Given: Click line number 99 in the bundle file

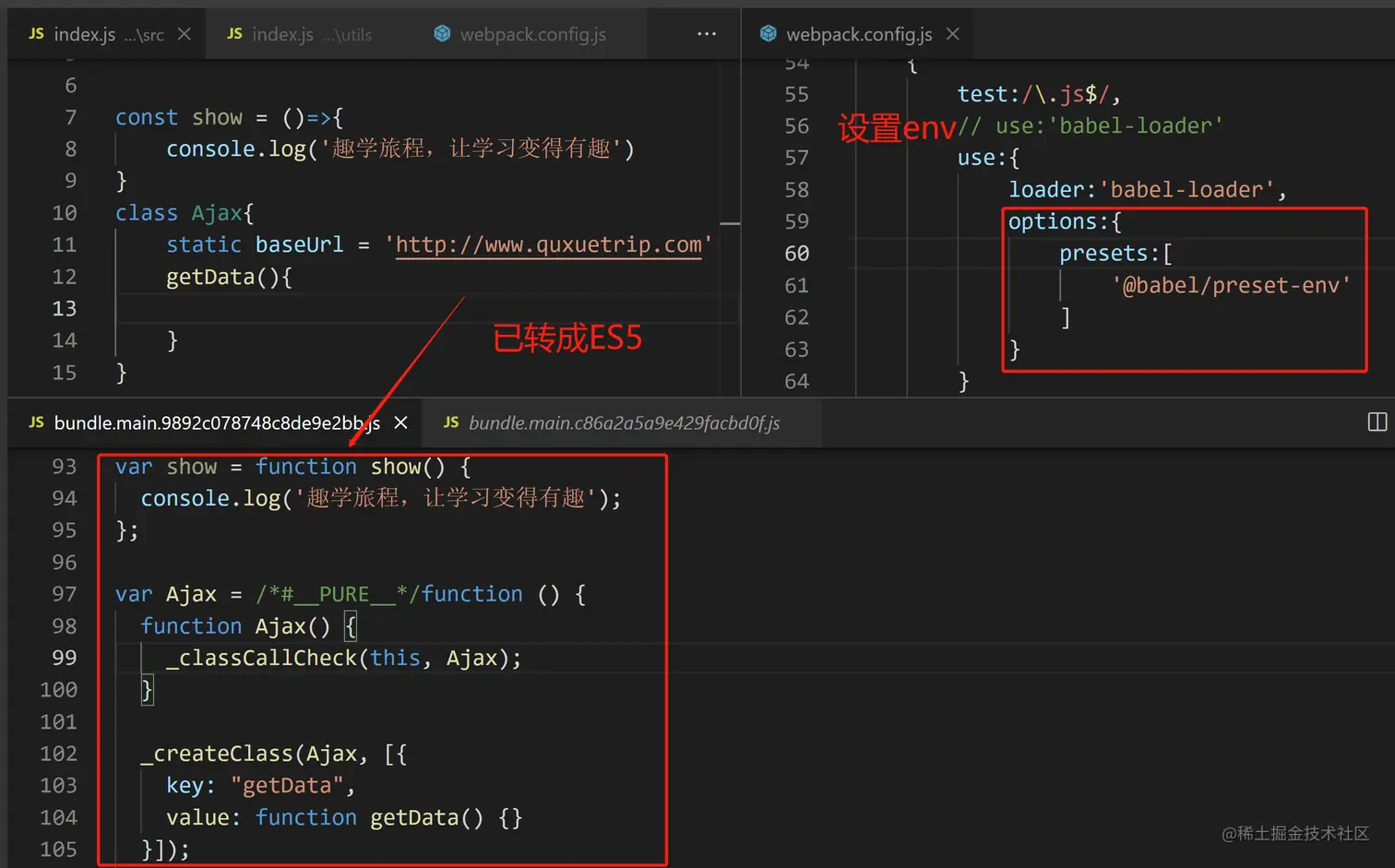Looking at the screenshot, I should point(65,658).
